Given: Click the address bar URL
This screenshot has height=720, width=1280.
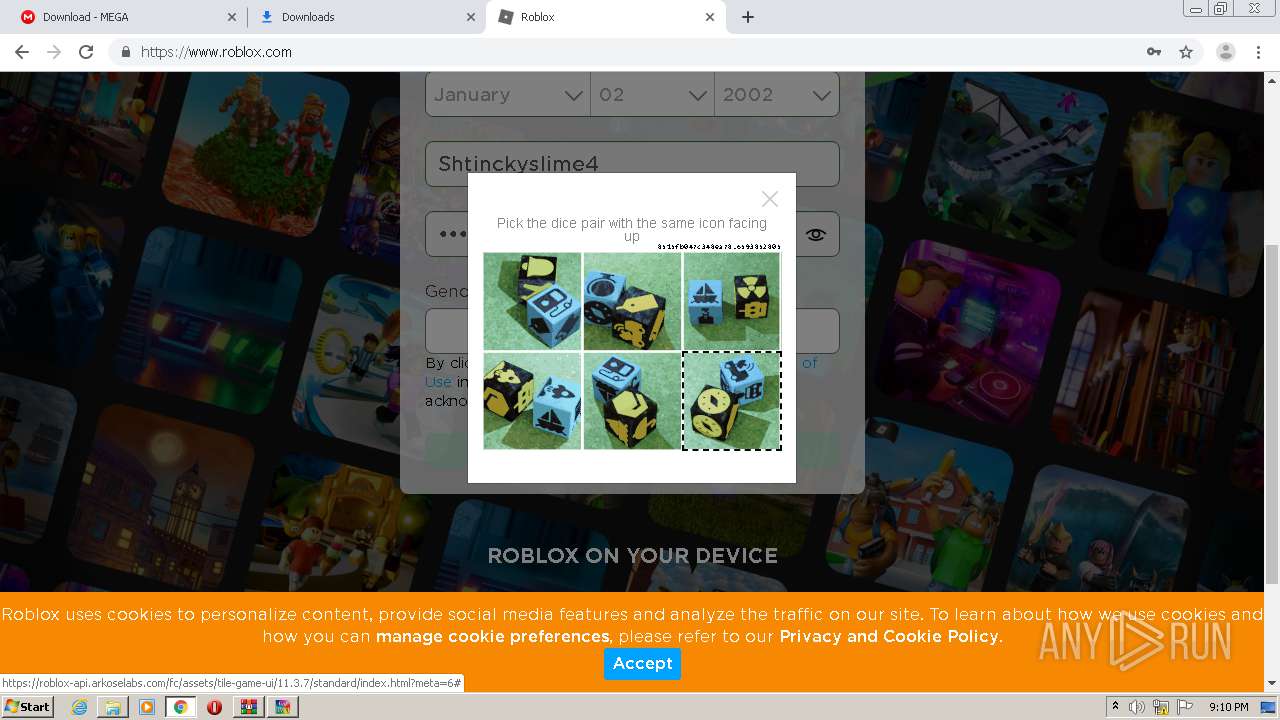Looking at the screenshot, I should tap(217, 52).
